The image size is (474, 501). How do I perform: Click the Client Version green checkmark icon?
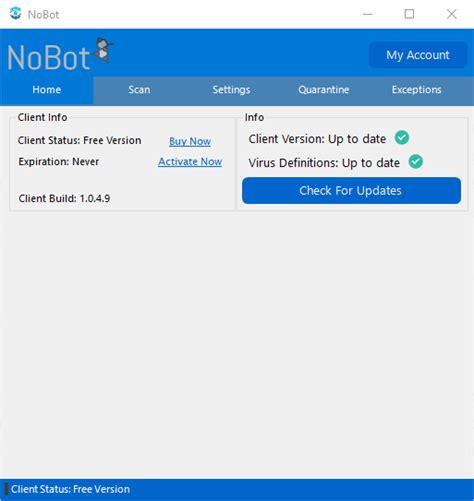(402, 138)
